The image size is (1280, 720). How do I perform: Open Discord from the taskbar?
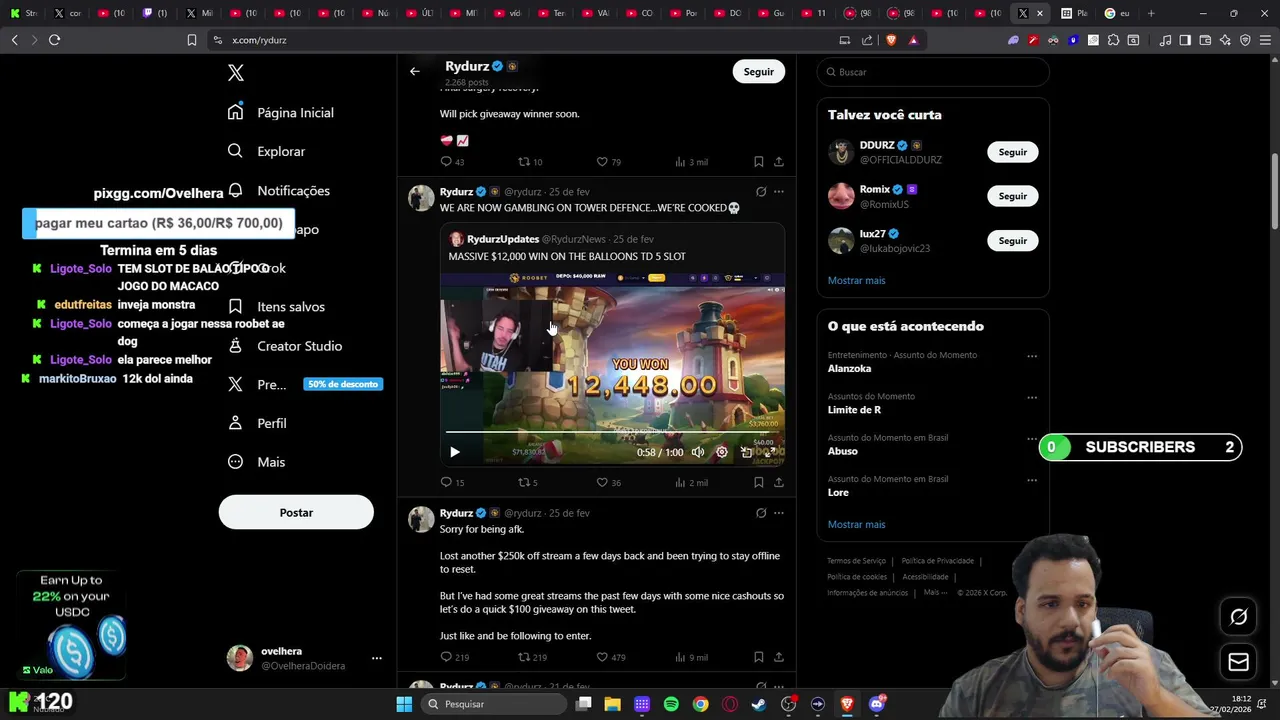tap(877, 704)
